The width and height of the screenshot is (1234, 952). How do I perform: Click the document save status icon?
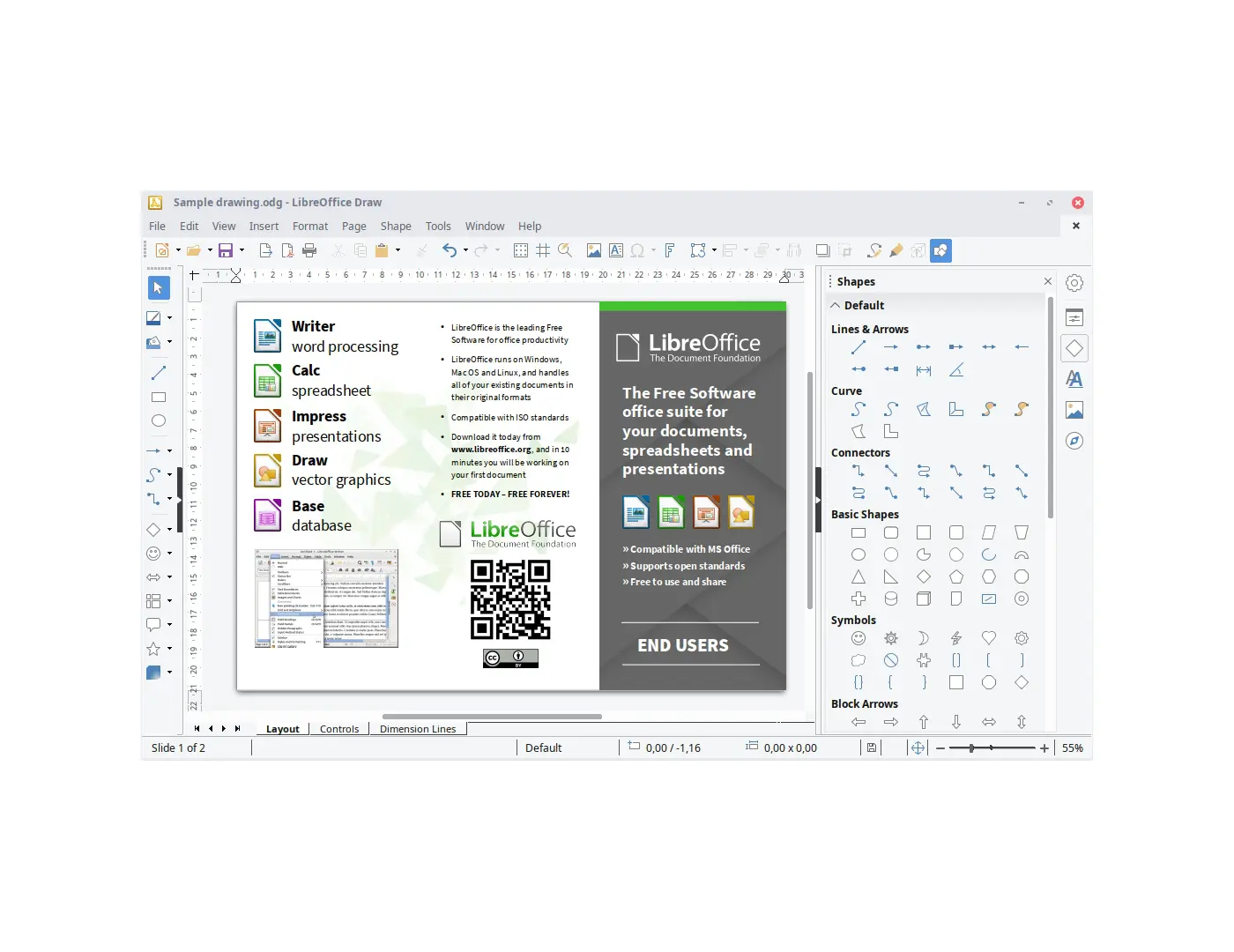pyautogui.click(x=872, y=747)
